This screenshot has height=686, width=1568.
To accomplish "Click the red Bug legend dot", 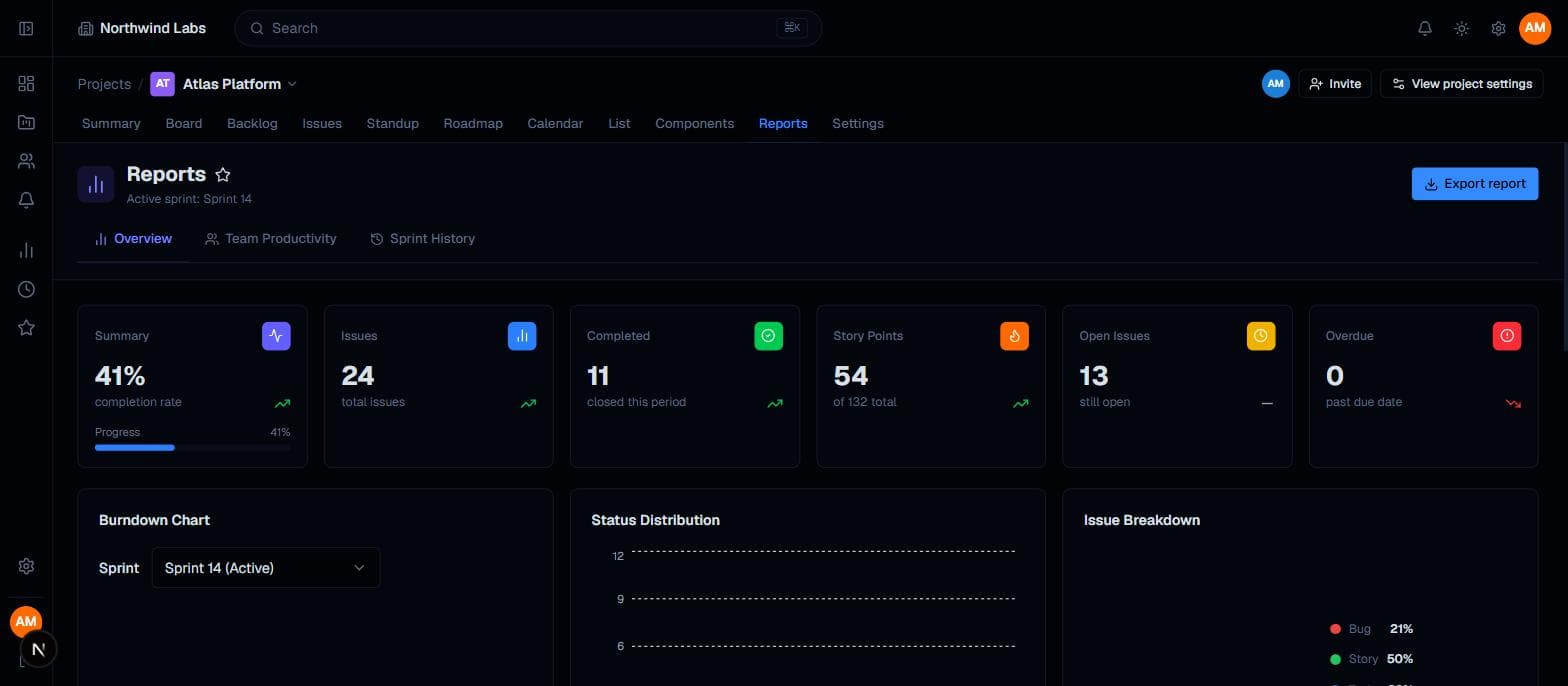I will (1335, 629).
